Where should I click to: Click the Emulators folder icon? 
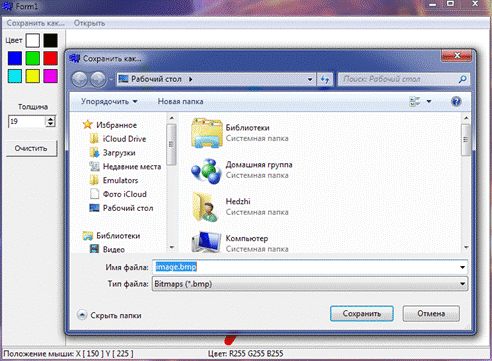click(x=94, y=180)
